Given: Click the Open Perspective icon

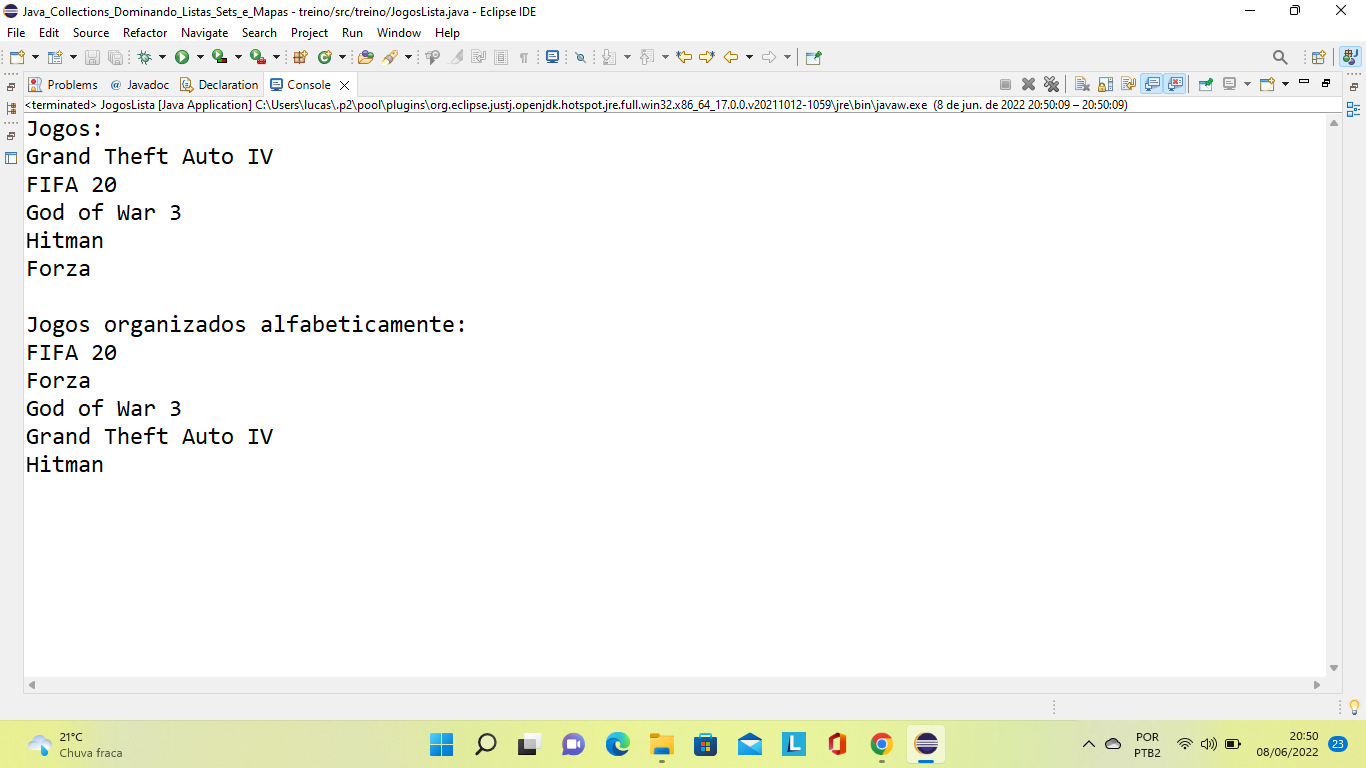Looking at the screenshot, I should pyautogui.click(x=1318, y=57).
